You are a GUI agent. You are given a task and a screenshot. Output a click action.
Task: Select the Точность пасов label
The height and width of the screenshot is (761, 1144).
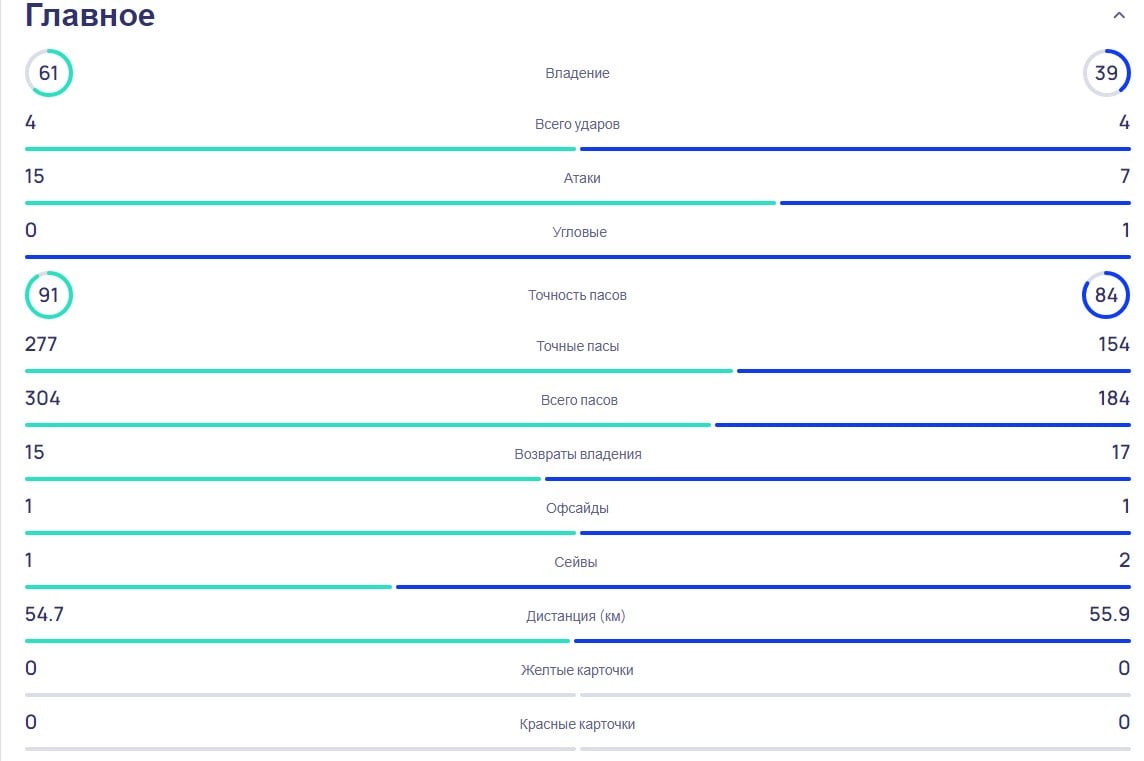[577, 295]
